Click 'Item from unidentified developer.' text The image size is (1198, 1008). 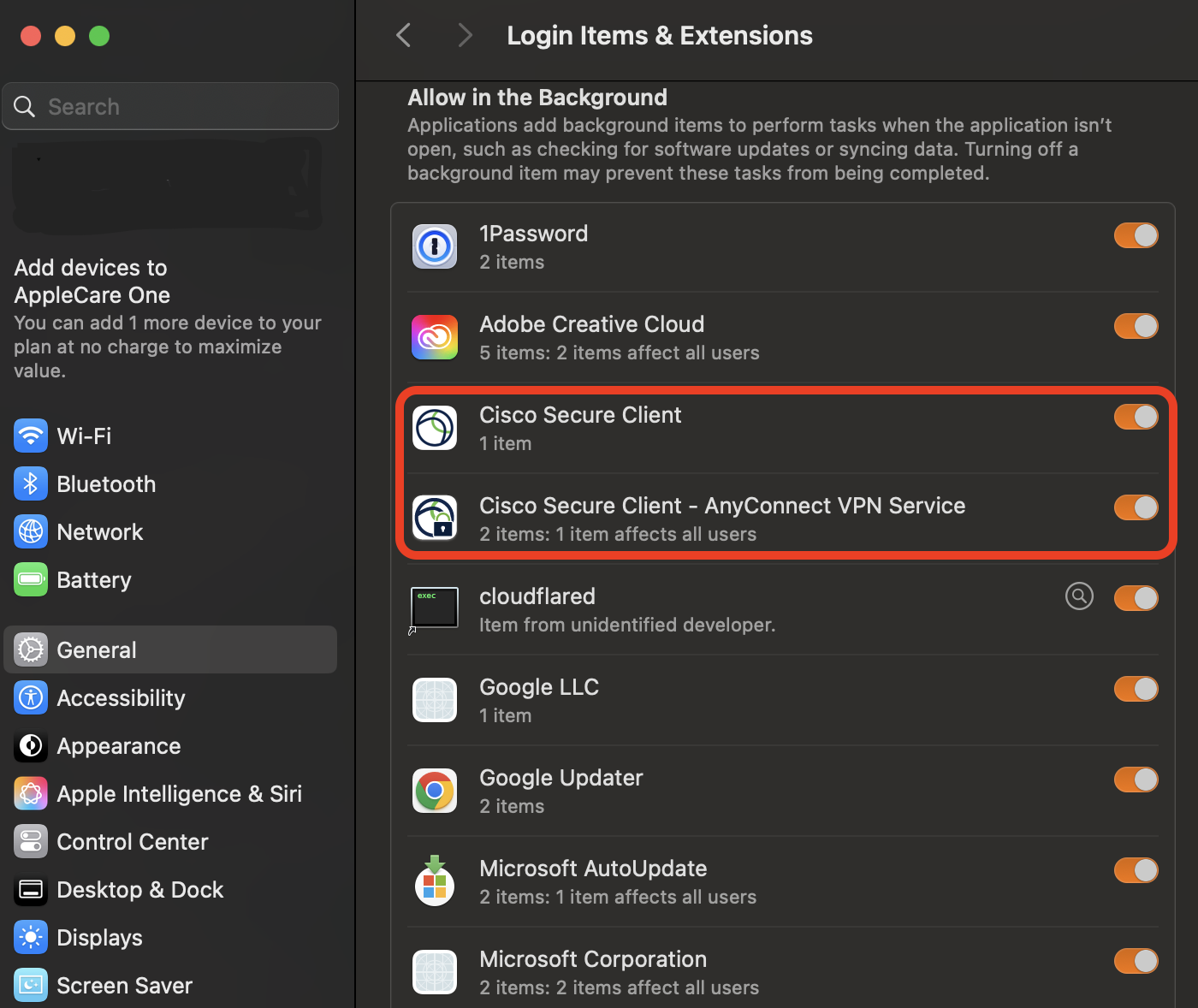627,625
